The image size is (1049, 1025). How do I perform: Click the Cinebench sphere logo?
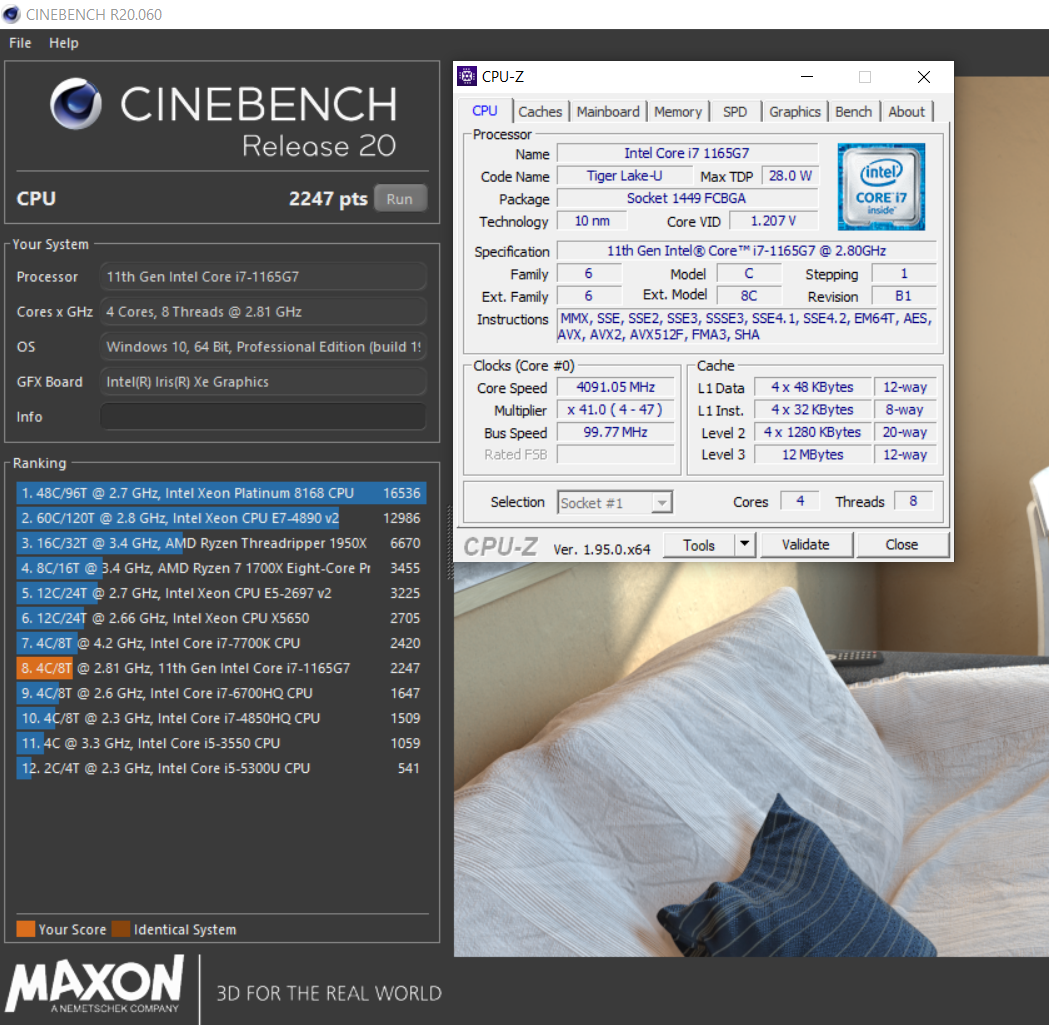76,104
